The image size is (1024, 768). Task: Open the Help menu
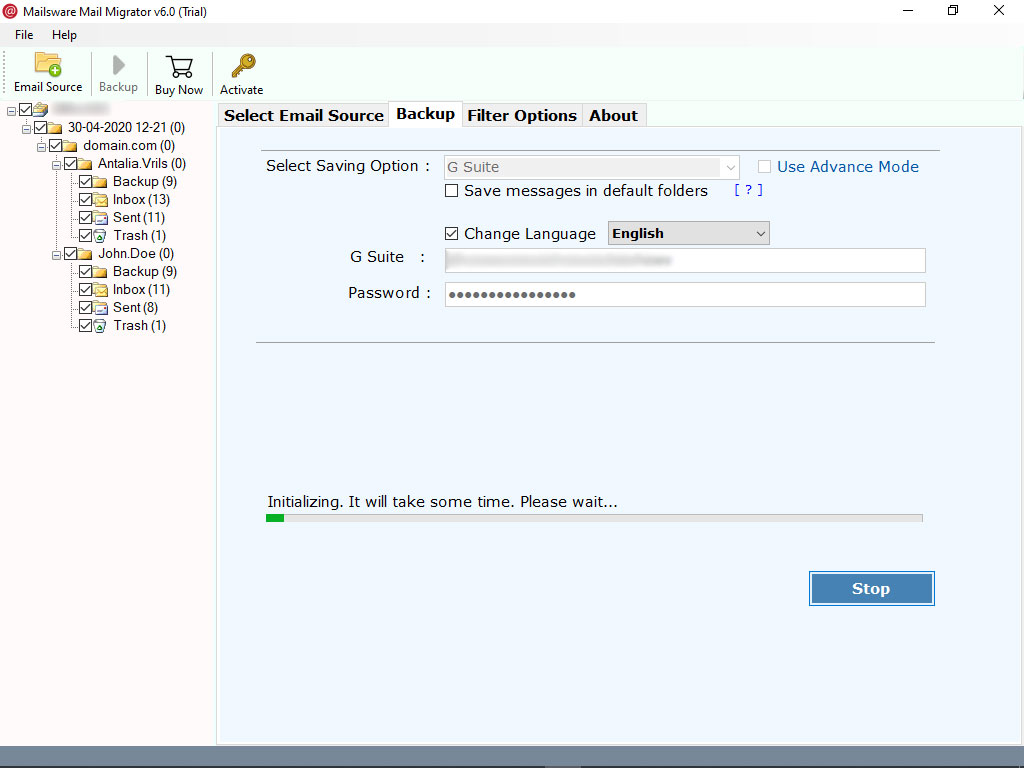pos(65,35)
